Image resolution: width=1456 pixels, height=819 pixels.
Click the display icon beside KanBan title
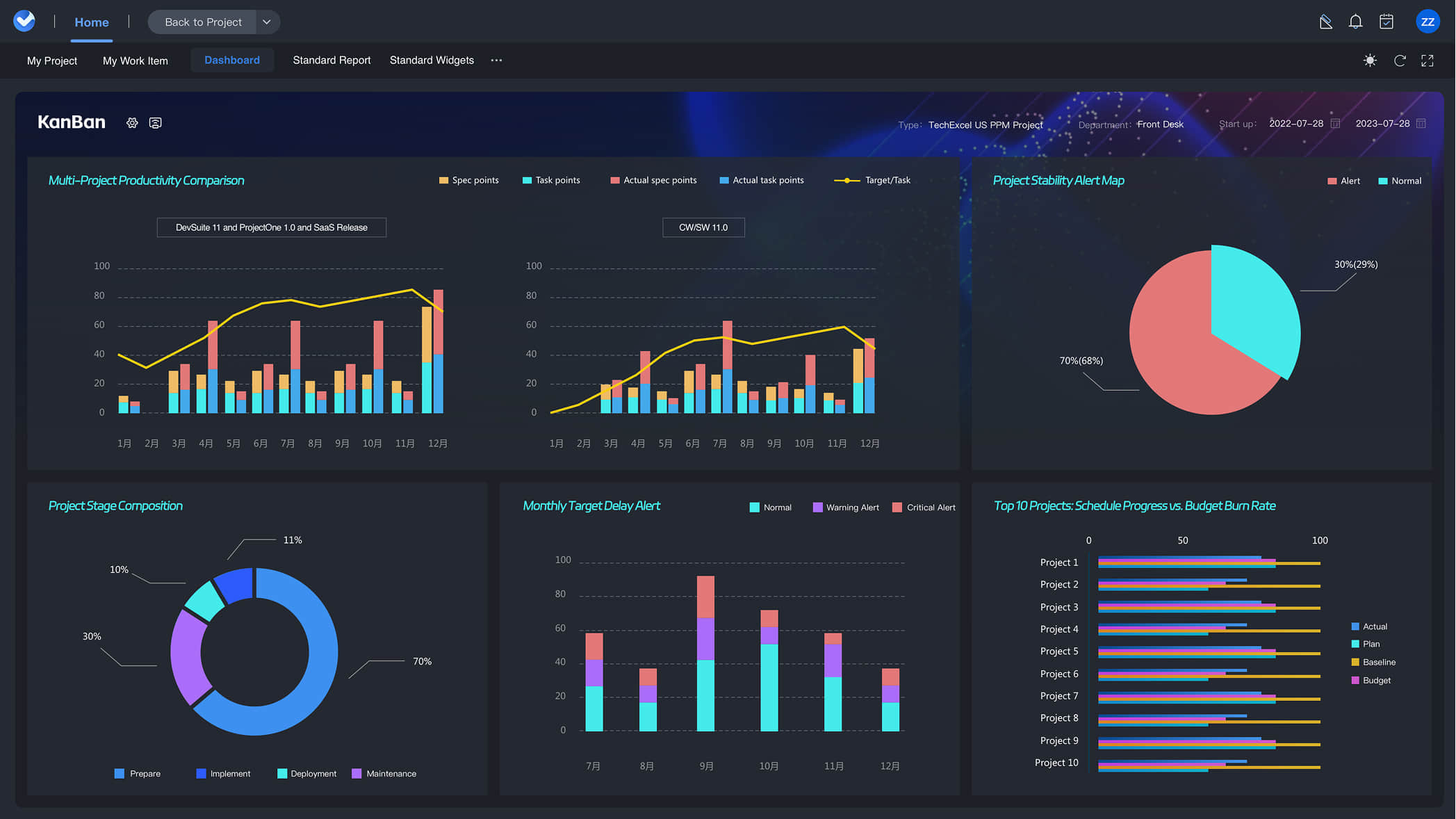[x=156, y=123]
